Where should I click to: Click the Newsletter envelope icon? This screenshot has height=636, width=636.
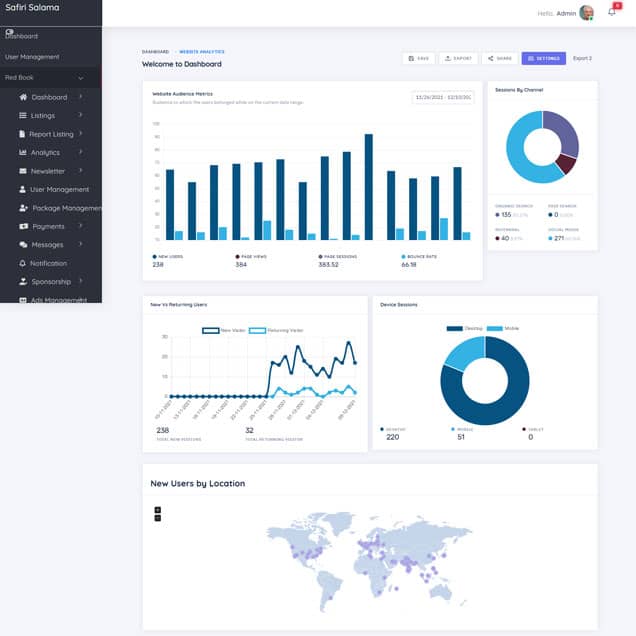pyautogui.click(x=23, y=171)
